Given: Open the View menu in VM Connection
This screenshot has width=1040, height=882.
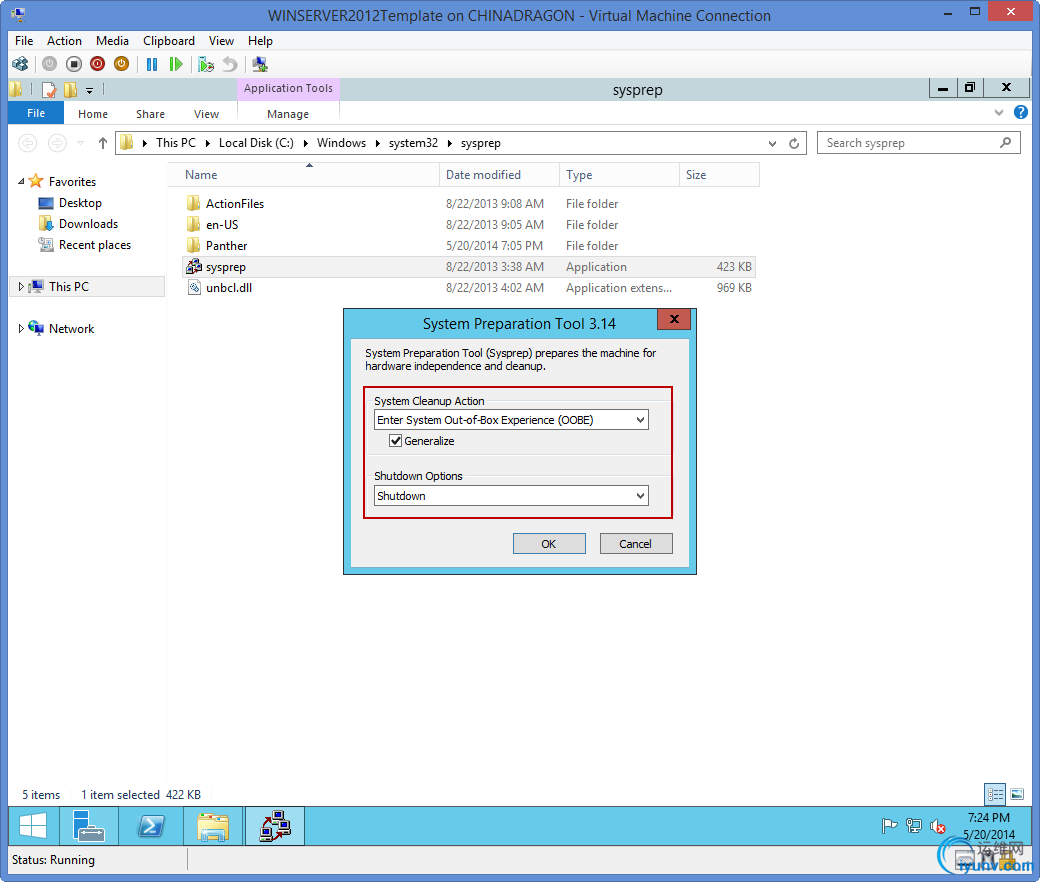Looking at the screenshot, I should pos(222,40).
